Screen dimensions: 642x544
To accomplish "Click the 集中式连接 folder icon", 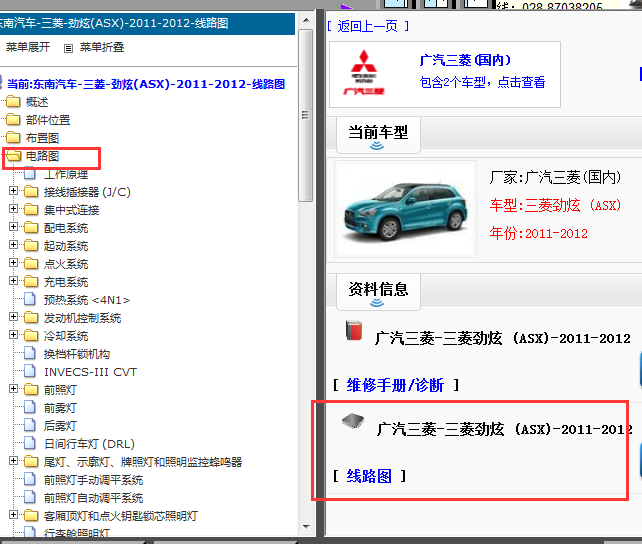I will pos(31,209).
